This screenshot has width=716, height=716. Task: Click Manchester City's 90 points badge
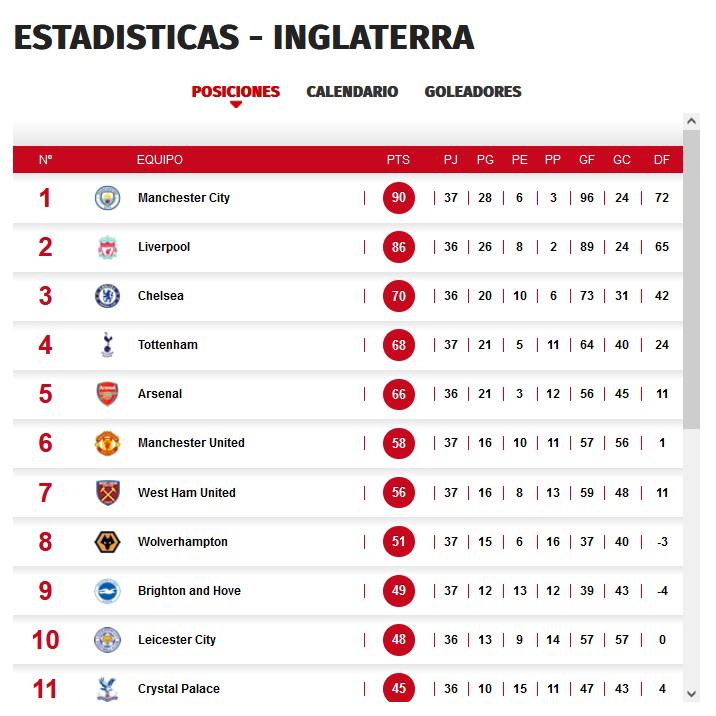click(x=399, y=198)
